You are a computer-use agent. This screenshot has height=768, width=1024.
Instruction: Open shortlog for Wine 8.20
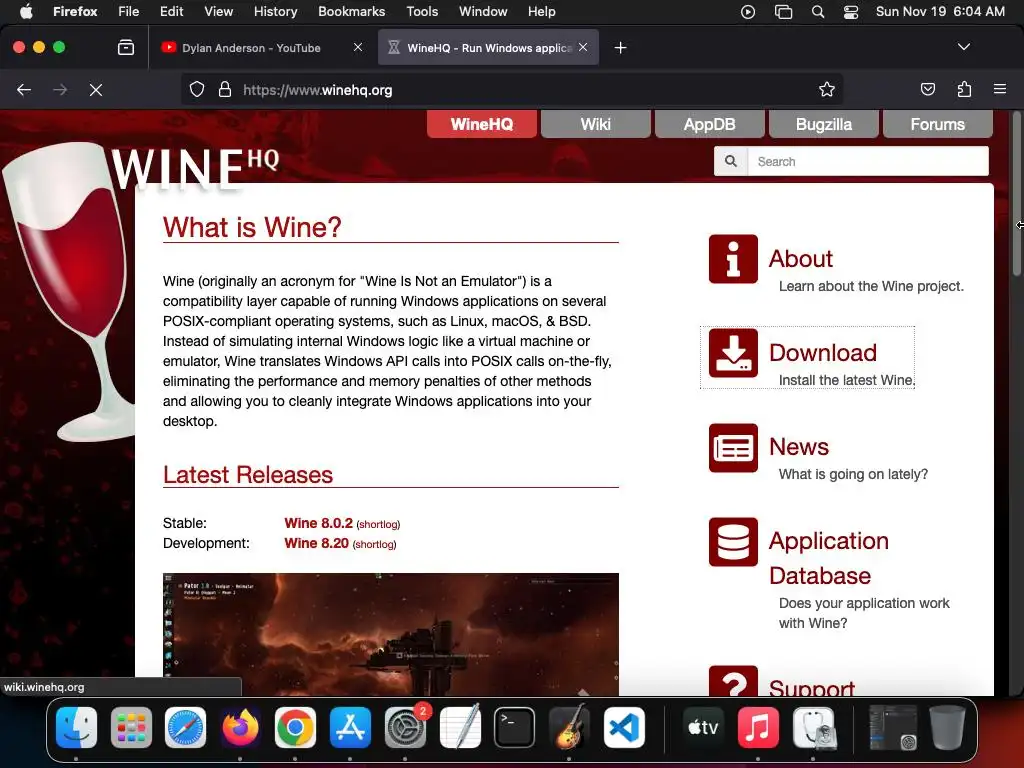pyautogui.click(x=374, y=545)
